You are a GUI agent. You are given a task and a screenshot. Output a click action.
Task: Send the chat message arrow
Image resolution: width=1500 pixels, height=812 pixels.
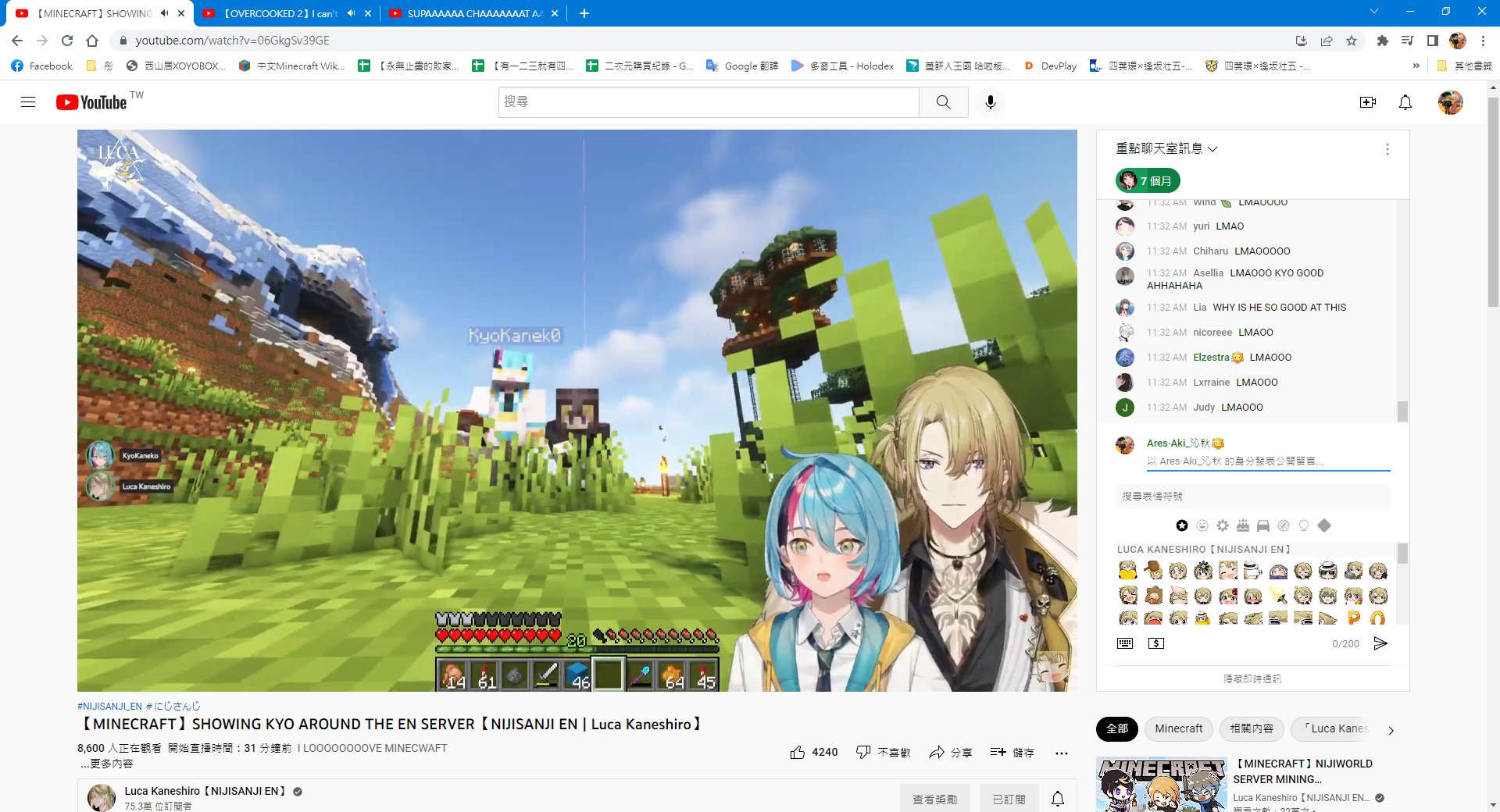pyautogui.click(x=1380, y=643)
